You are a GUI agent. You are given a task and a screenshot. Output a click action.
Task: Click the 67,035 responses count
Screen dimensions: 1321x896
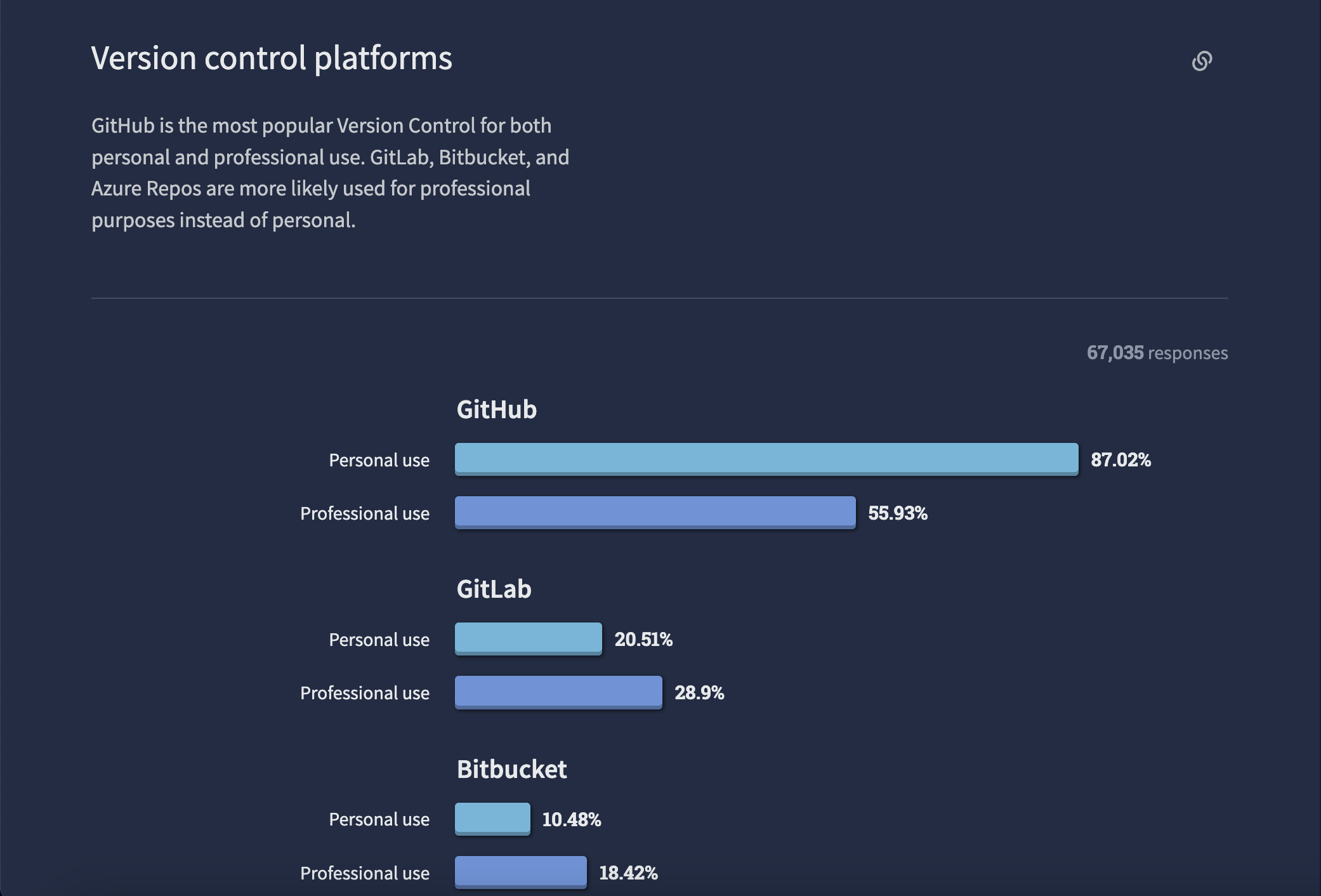click(1157, 353)
